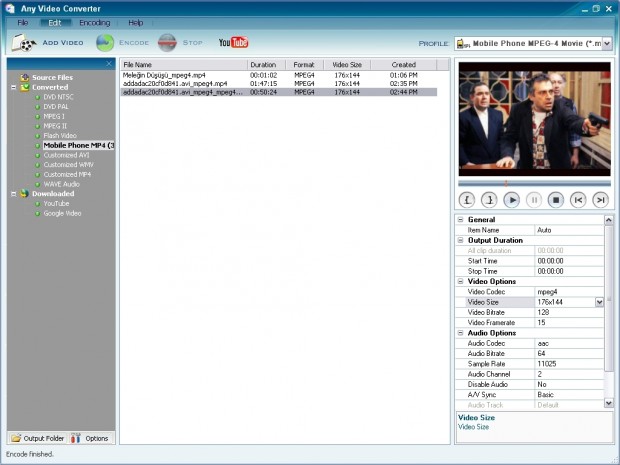This screenshot has height=465, width=620.
Task: Open the Options dialog
Action: pyautogui.click(x=90, y=438)
